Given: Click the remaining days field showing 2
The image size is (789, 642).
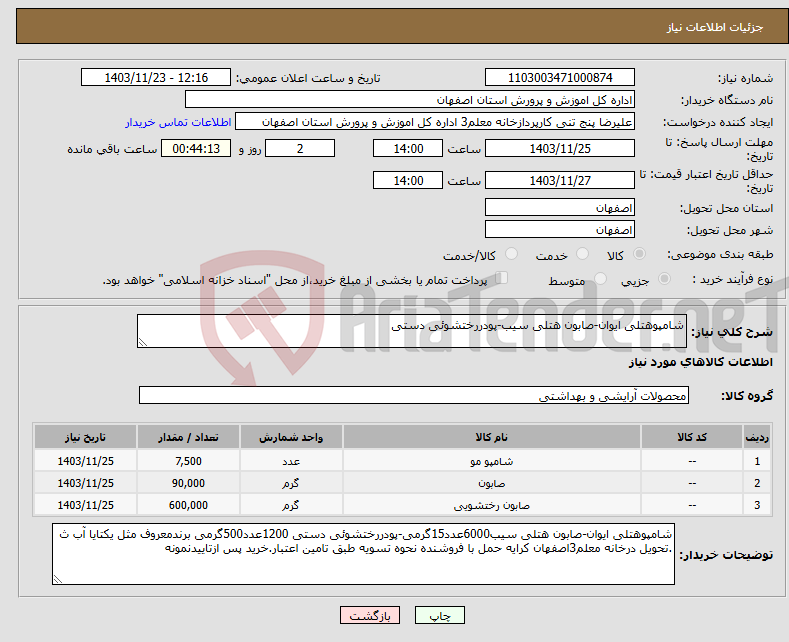Looking at the screenshot, I should tap(300, 148).
